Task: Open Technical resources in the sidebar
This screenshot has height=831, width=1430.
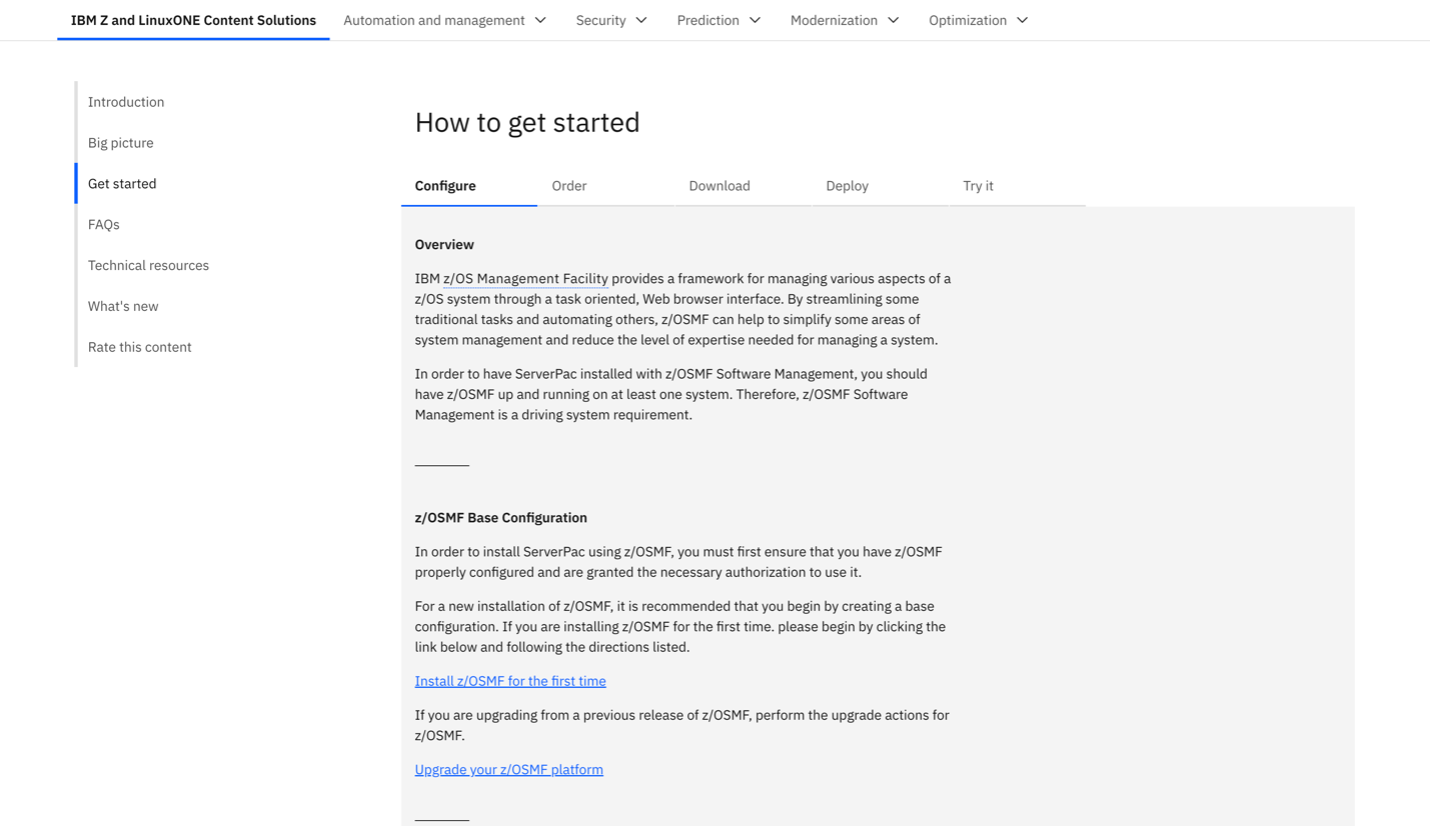Action: (148, 266)
